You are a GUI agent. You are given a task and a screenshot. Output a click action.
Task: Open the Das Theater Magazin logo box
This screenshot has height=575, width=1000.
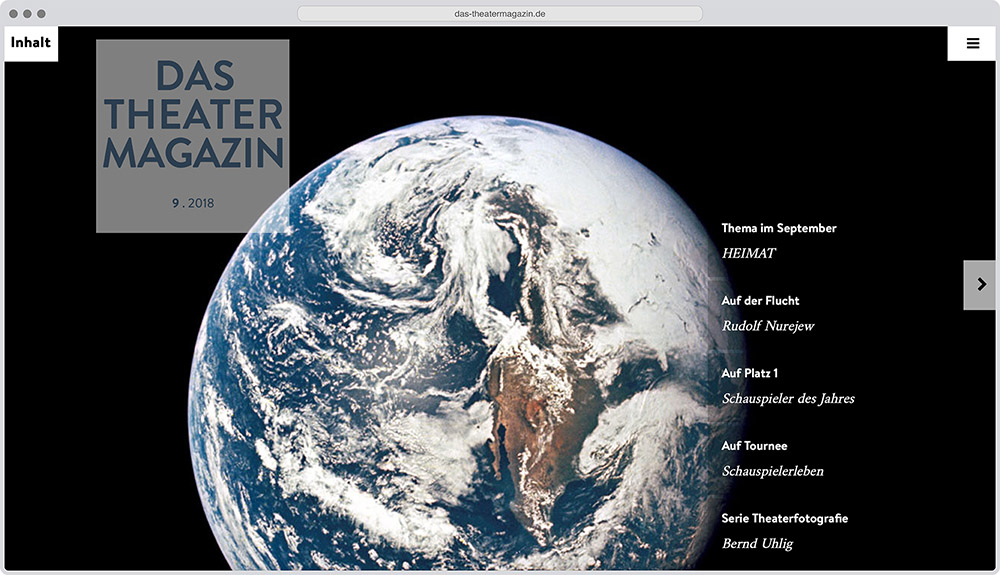tap(193, 136)
